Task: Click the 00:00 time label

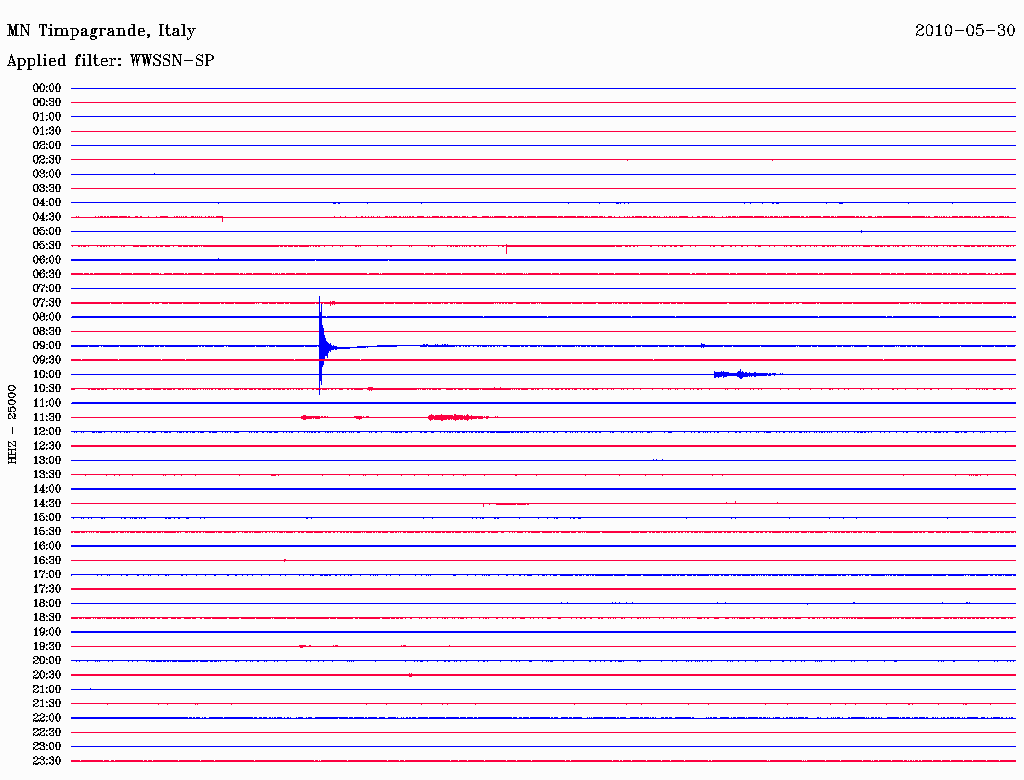Action: pos(47,88)
